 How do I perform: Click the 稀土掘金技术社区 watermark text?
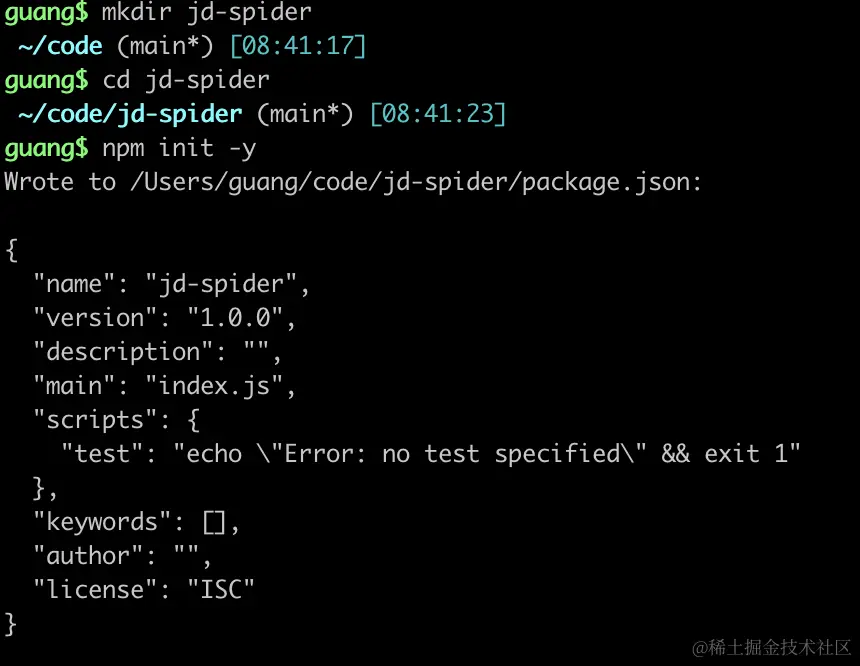click(x=779, y=647)
